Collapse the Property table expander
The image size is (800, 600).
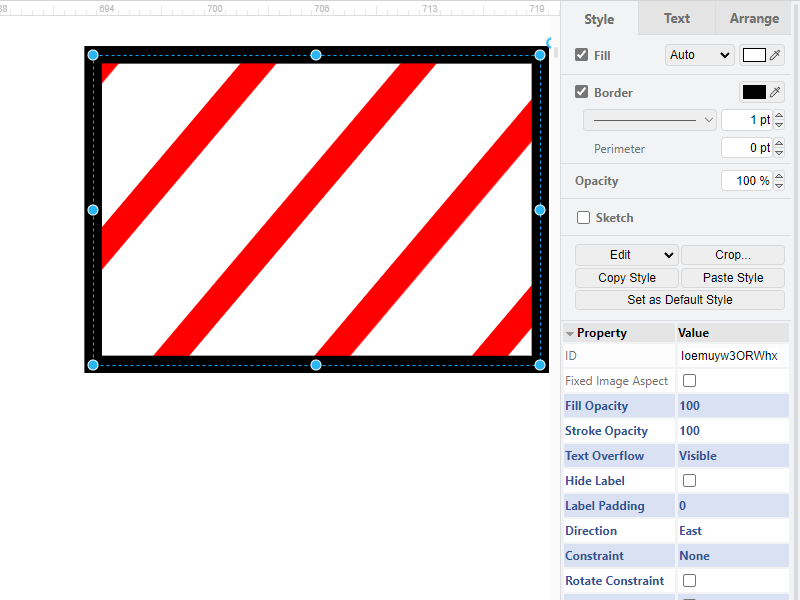coord(569,334)
